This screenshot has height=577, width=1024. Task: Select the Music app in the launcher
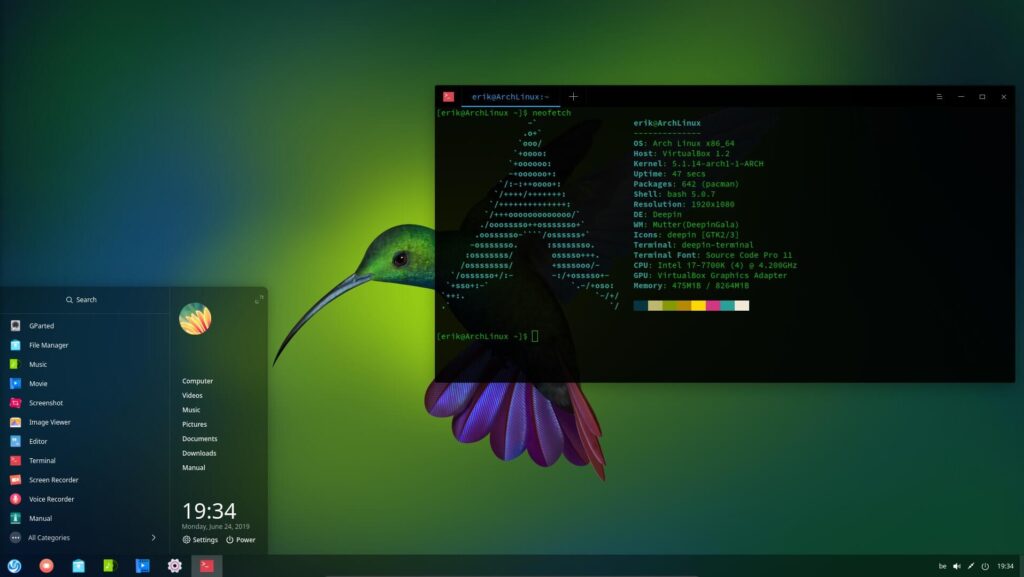(40, 364)
